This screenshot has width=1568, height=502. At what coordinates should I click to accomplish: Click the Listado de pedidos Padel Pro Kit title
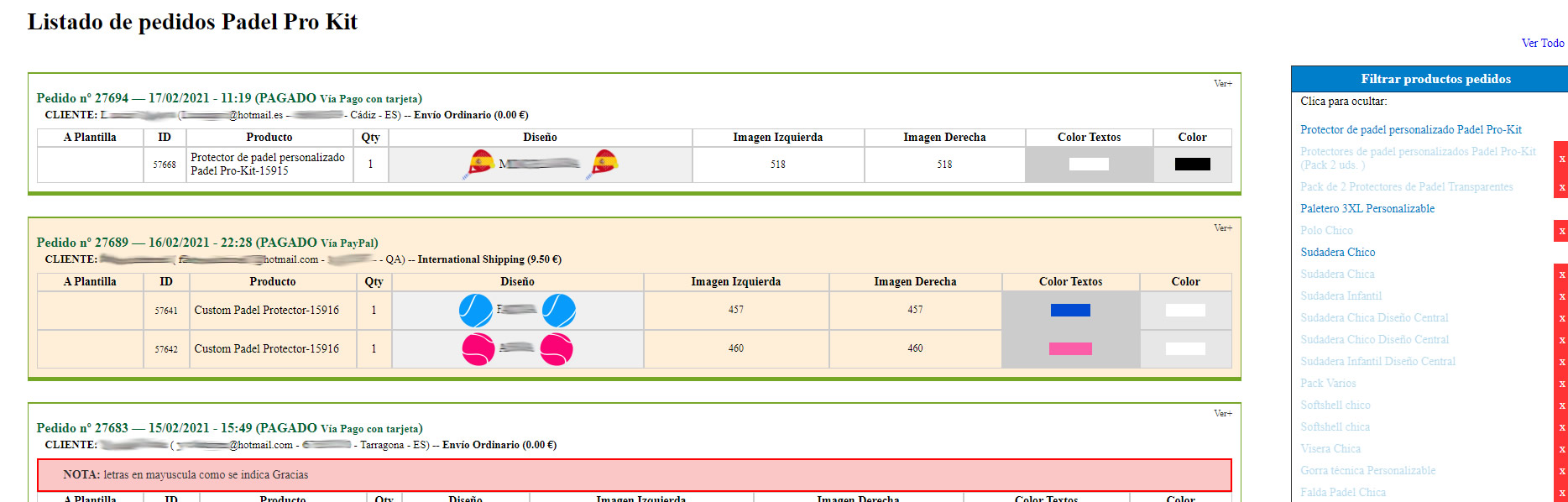tap(192, 22)
